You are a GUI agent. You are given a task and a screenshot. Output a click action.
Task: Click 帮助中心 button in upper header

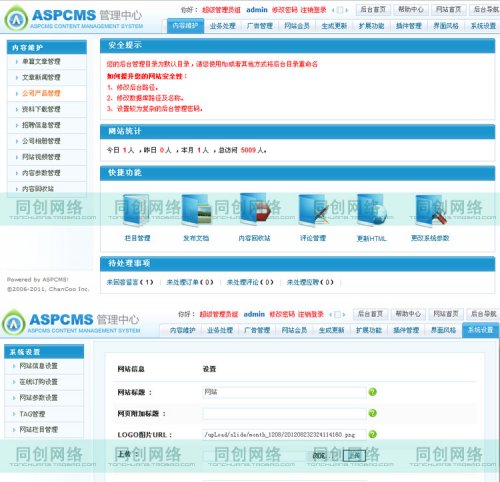coord(411,10)
